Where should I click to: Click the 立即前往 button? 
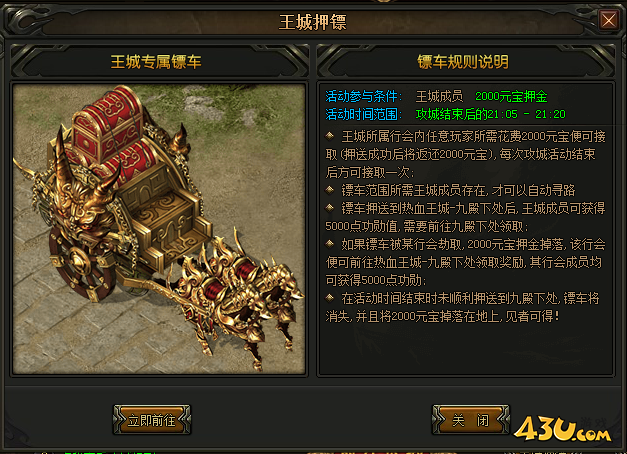(x=152, y=420)
